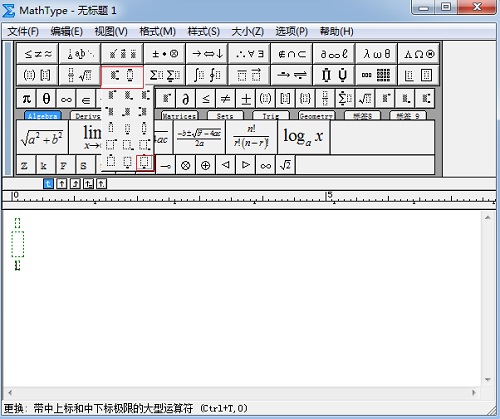The image size is (500, 419).
Task: Switch to the Trig tab
Action: click(x=271, y=116)
